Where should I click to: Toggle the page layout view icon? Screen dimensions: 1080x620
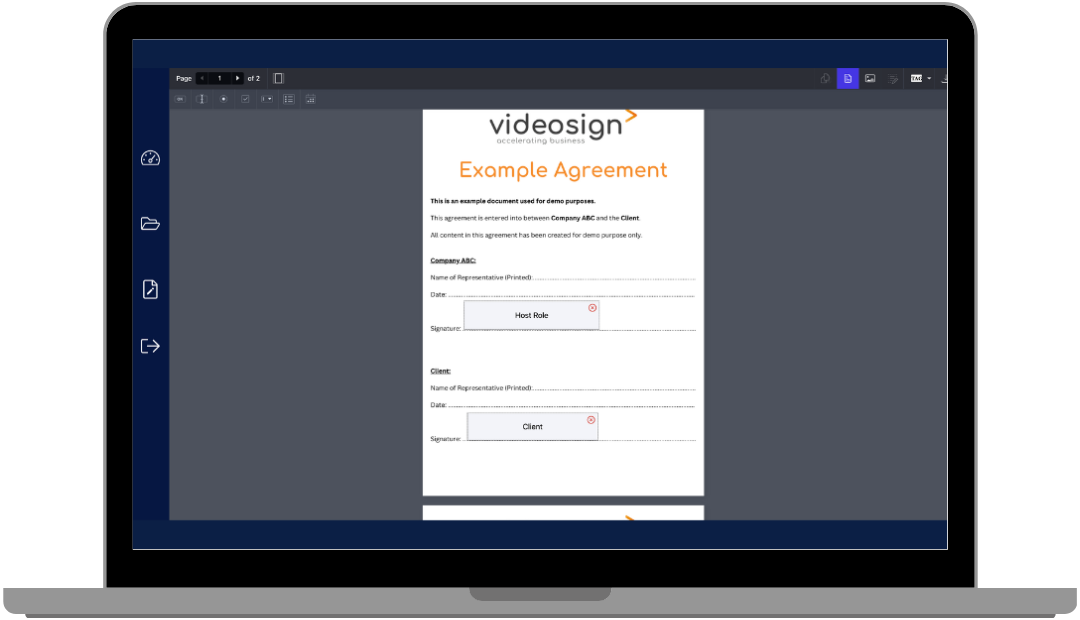click(x=279, y=78)
